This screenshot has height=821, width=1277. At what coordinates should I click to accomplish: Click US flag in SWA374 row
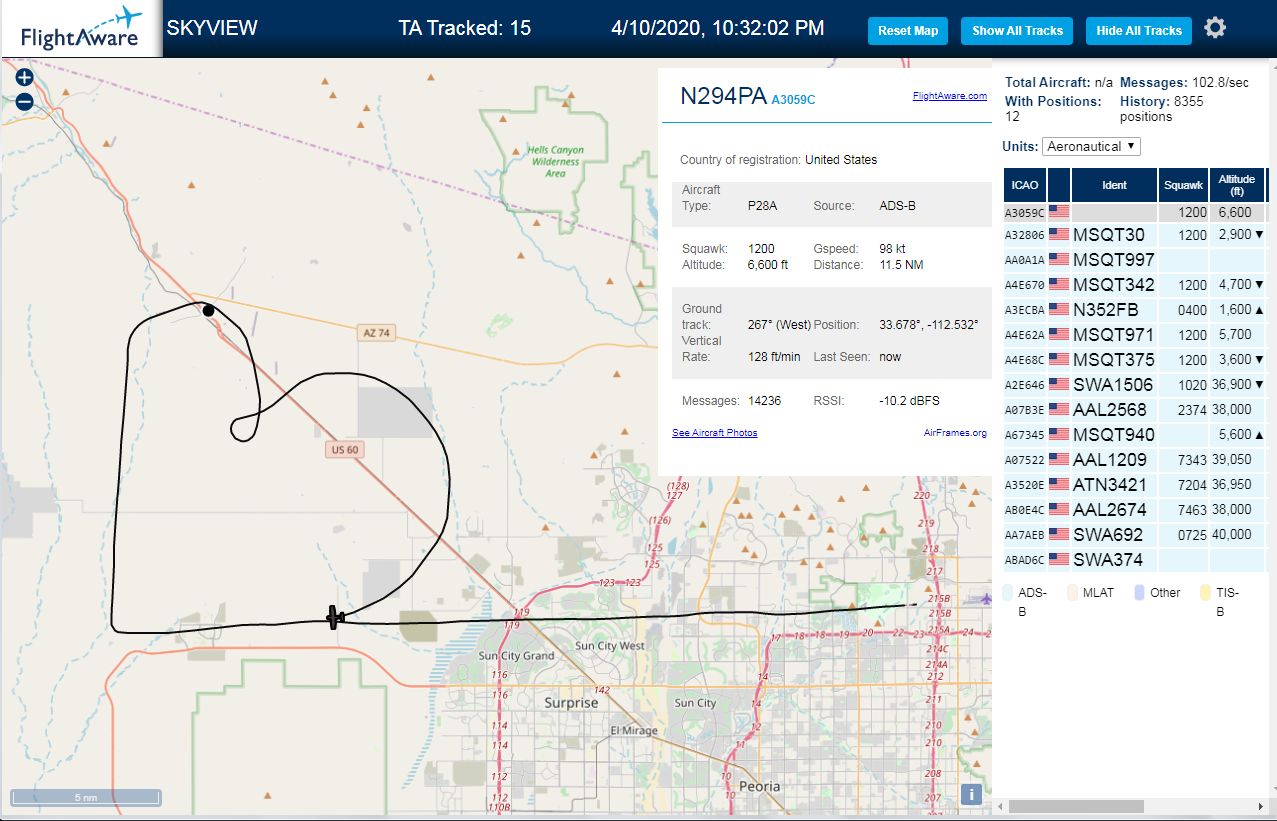(1059, 560)
